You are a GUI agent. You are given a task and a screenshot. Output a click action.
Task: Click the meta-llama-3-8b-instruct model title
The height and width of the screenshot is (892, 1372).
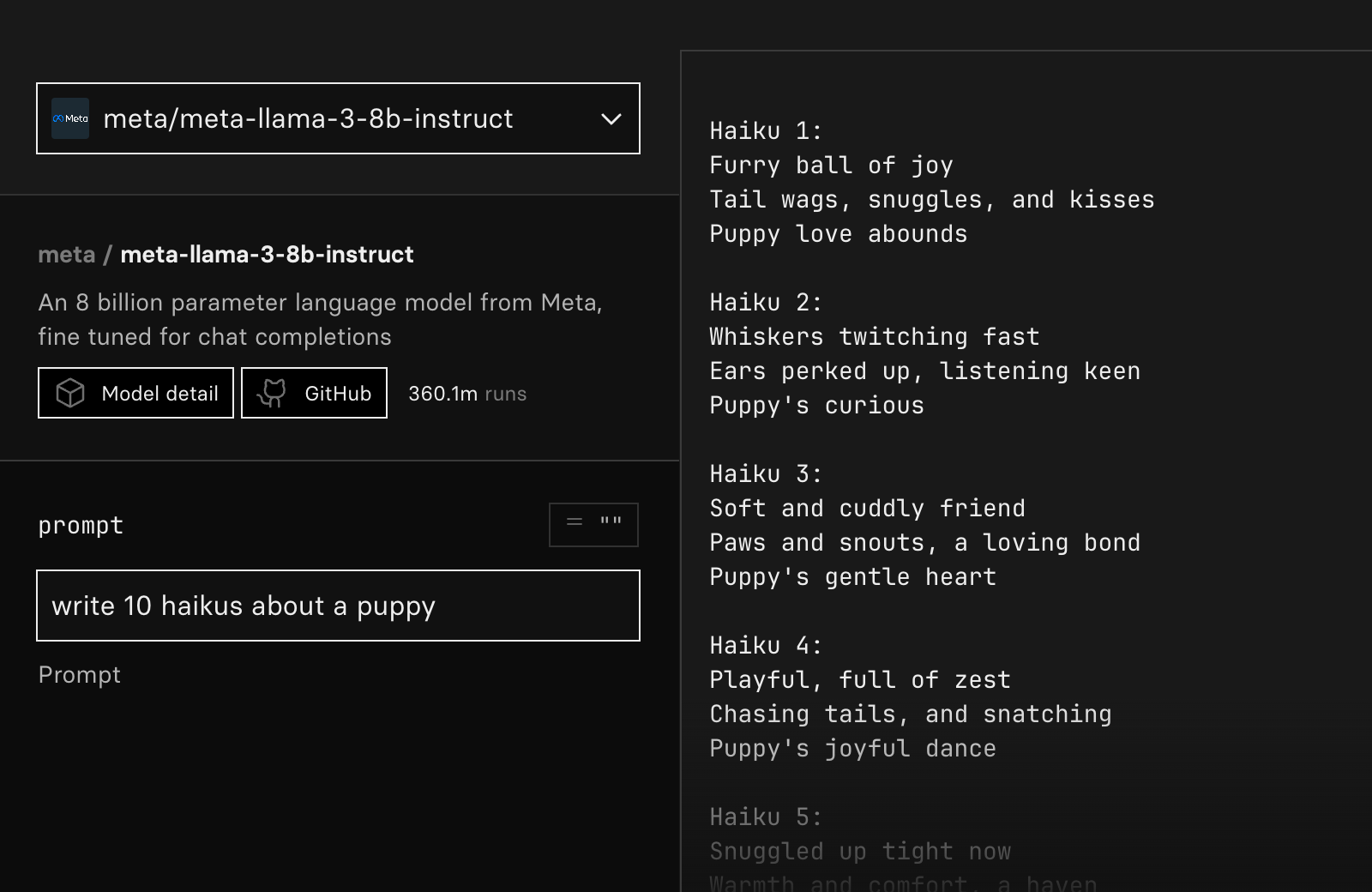click(267, 255)
